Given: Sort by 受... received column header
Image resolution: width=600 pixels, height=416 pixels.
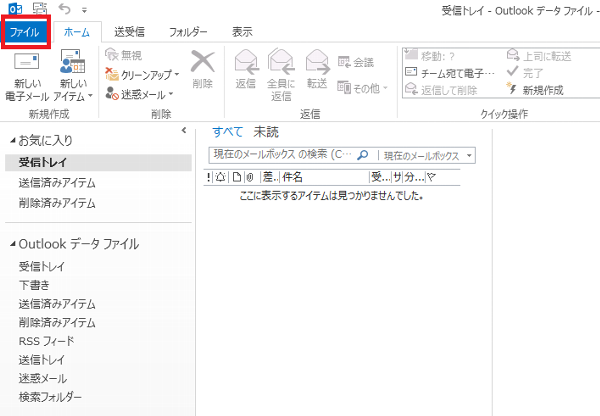Looking at the screenshot, I should [381, 177].
